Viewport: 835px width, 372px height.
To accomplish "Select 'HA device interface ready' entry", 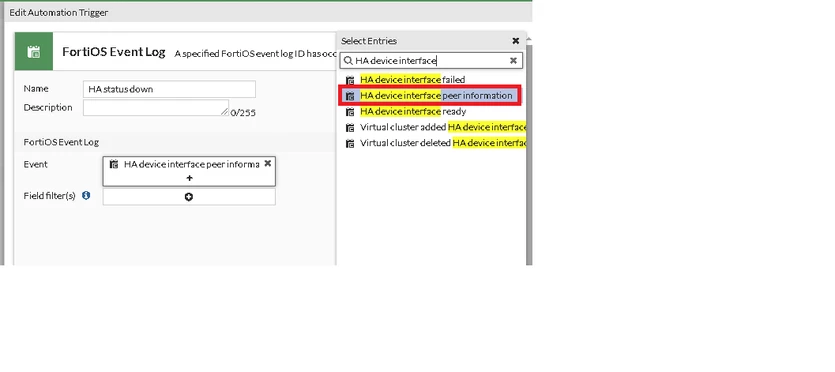I will coord(431,112).
